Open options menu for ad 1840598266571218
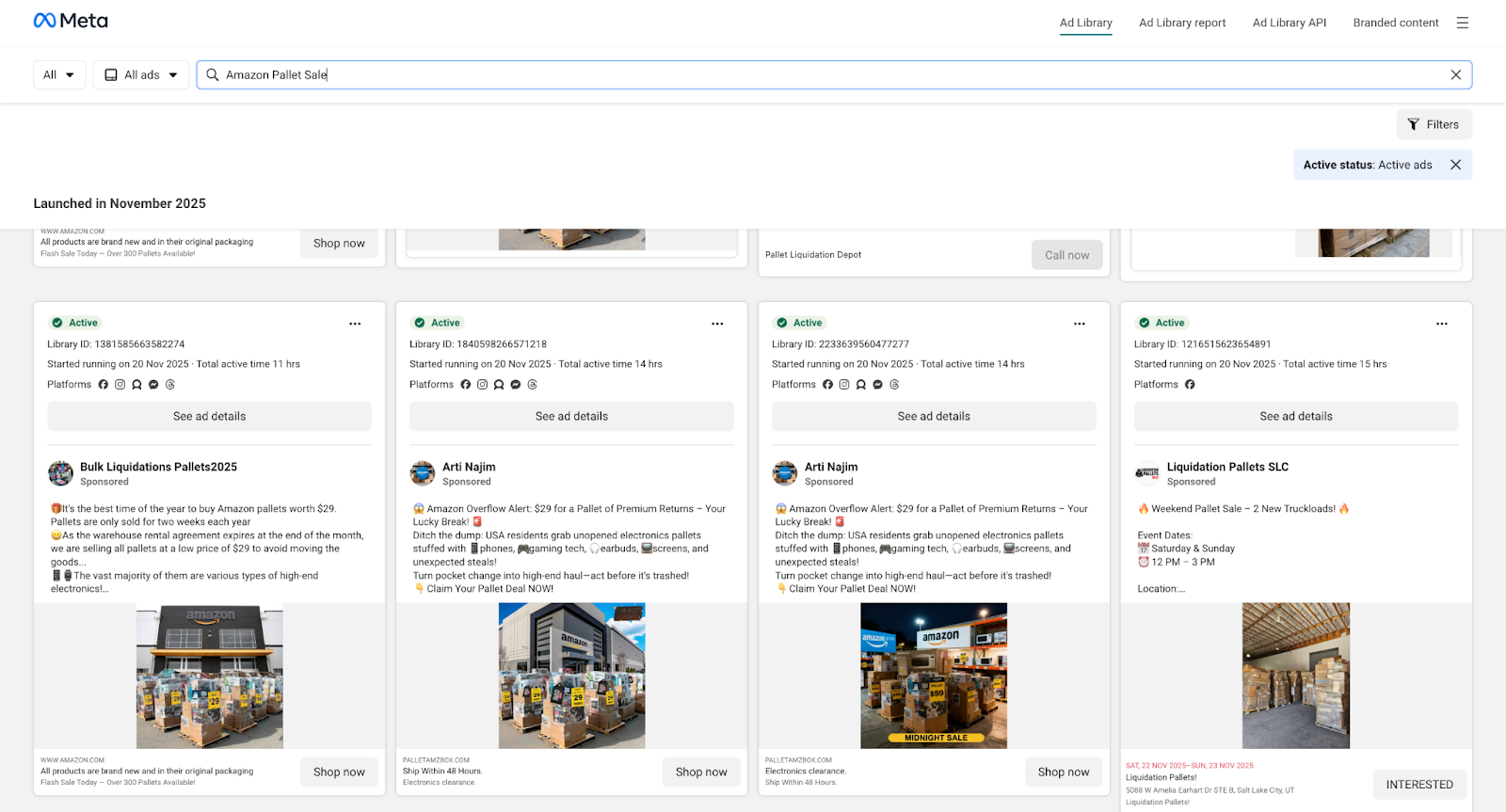Viewport: 1506px width, 812px height. click(717, 324)
